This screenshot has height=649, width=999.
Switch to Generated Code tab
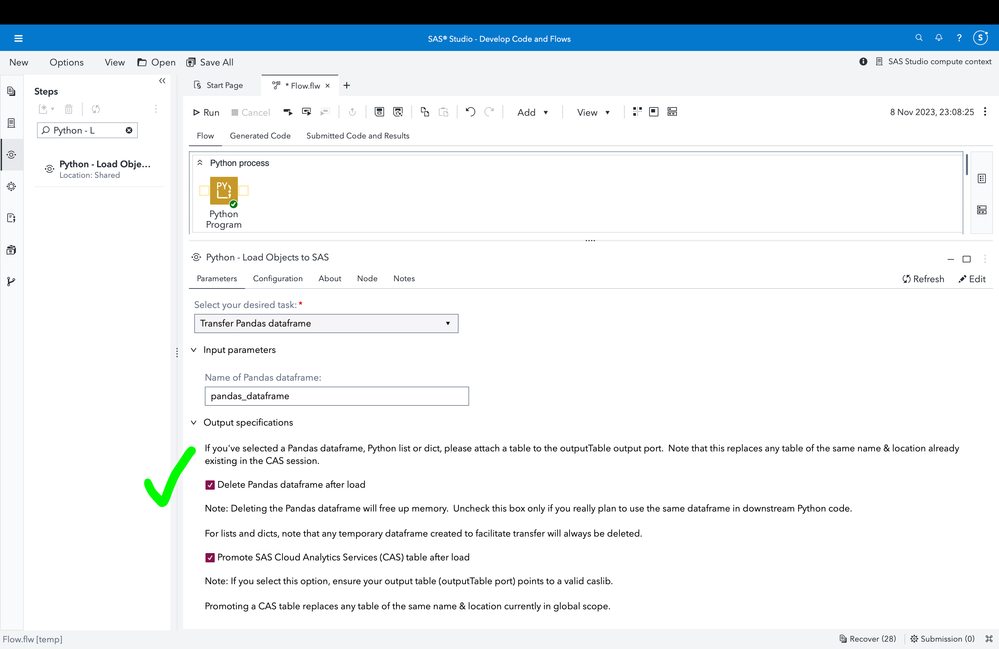[x=260, y=136]
